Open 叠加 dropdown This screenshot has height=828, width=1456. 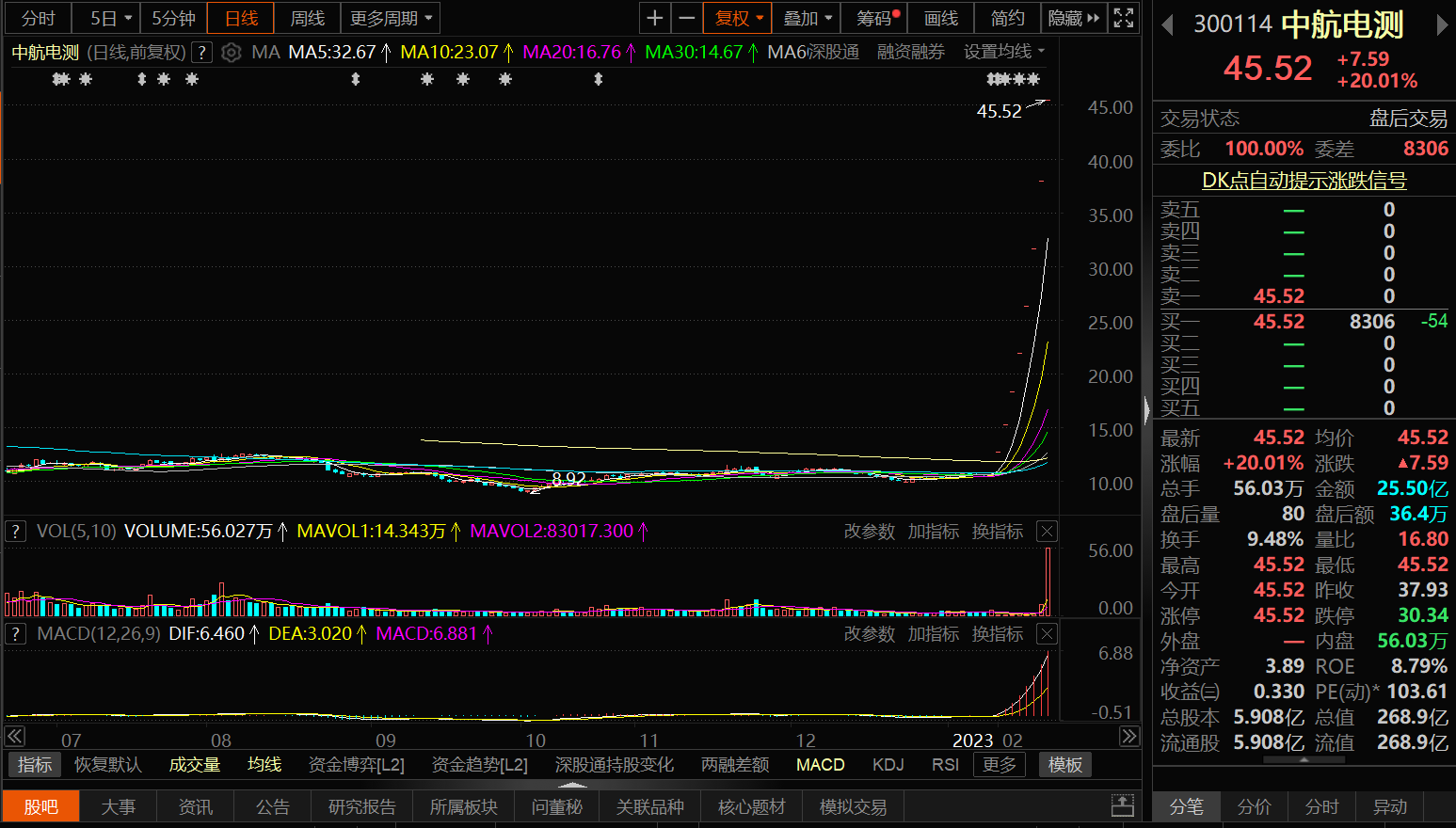(x=808, y=18)
